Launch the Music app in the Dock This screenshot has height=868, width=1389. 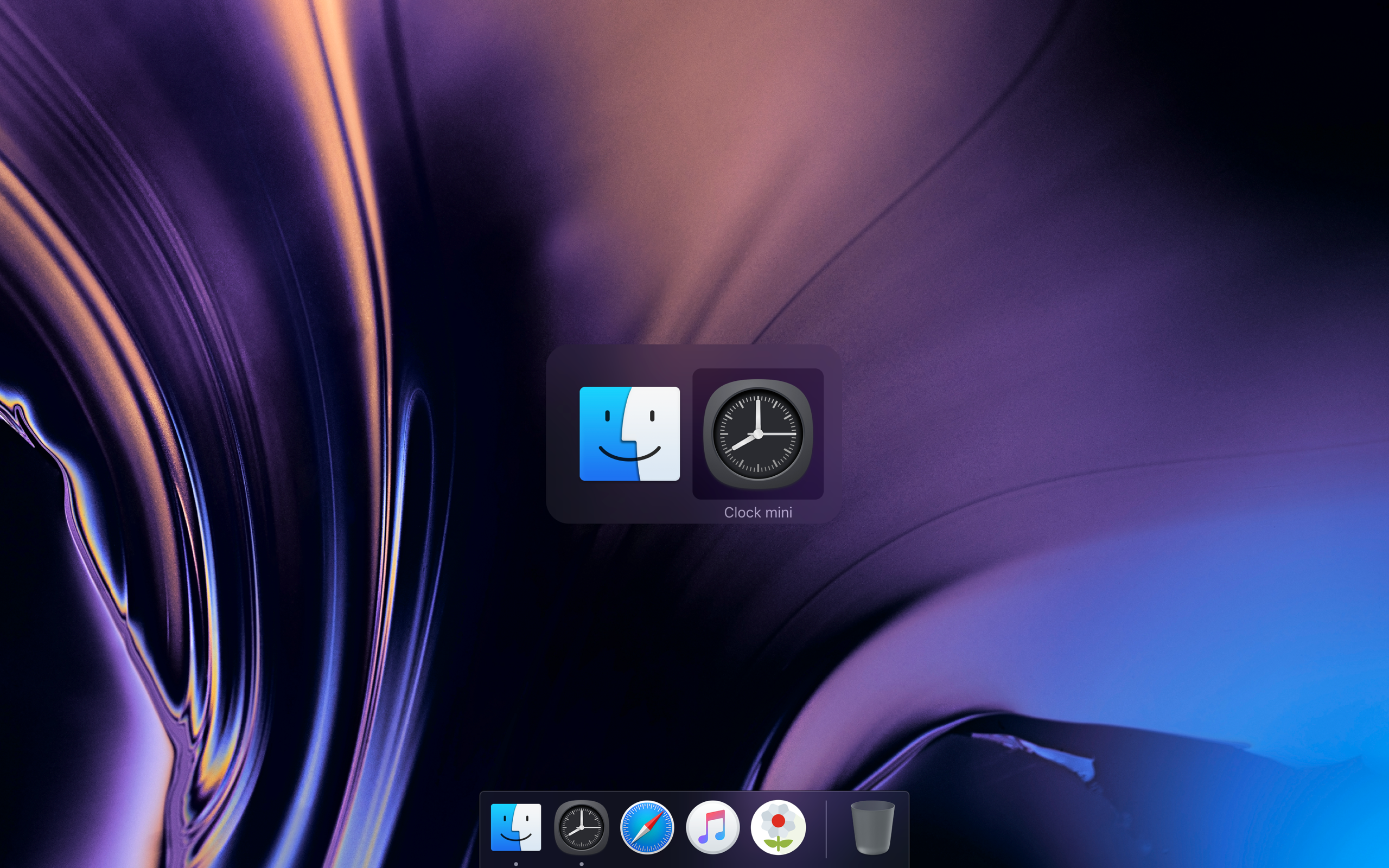click(x=712, y=827)
